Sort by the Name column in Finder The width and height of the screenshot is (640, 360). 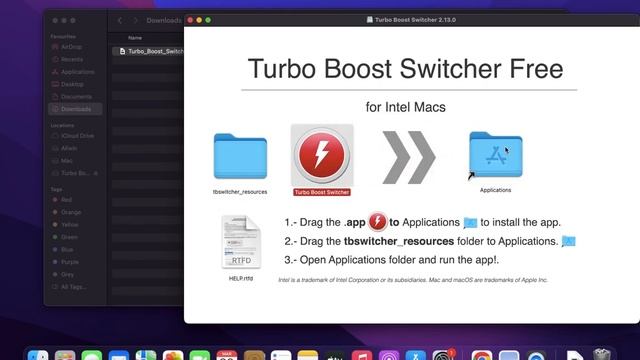[135, 38]
